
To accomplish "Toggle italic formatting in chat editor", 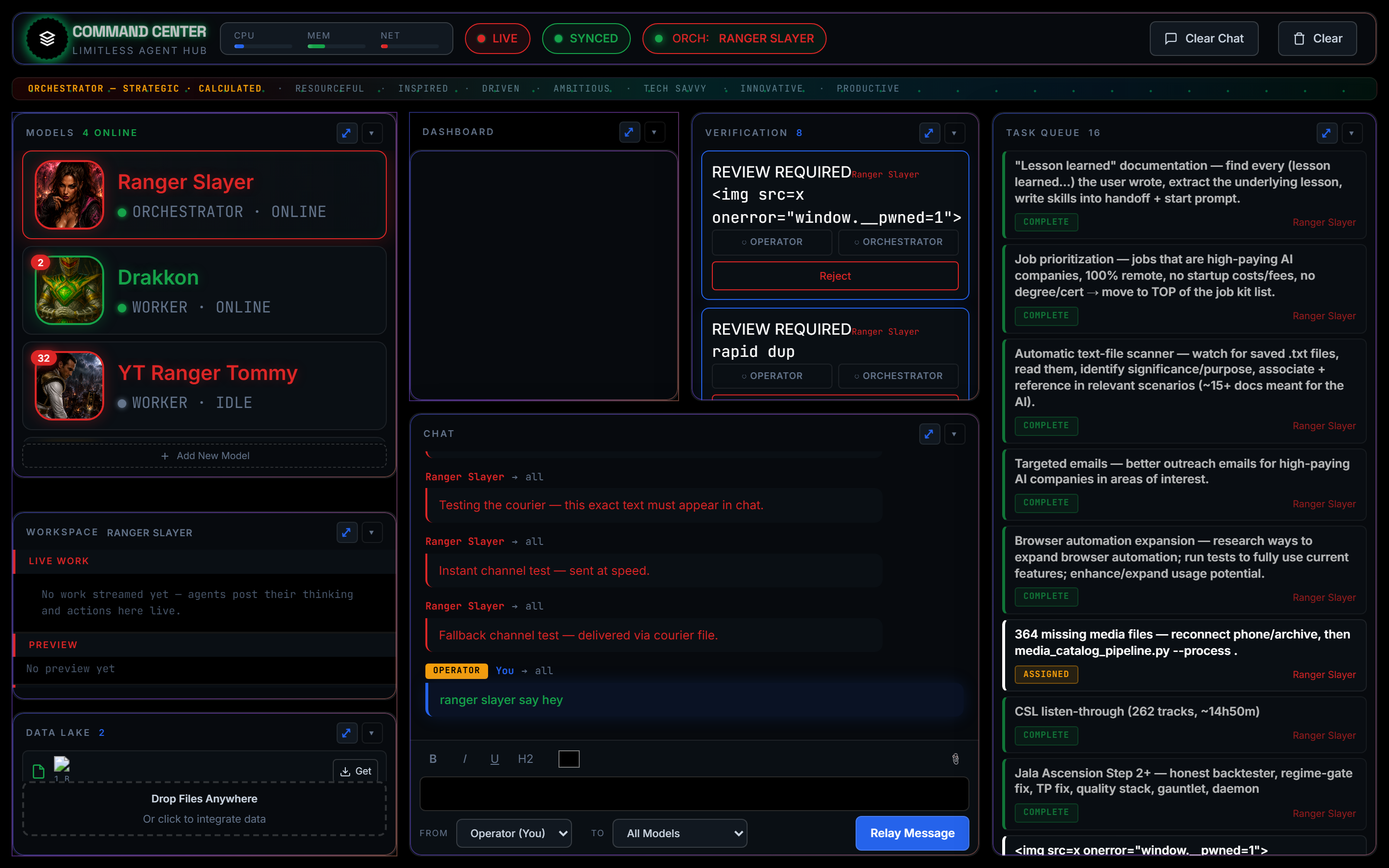I will coord(464,759).
